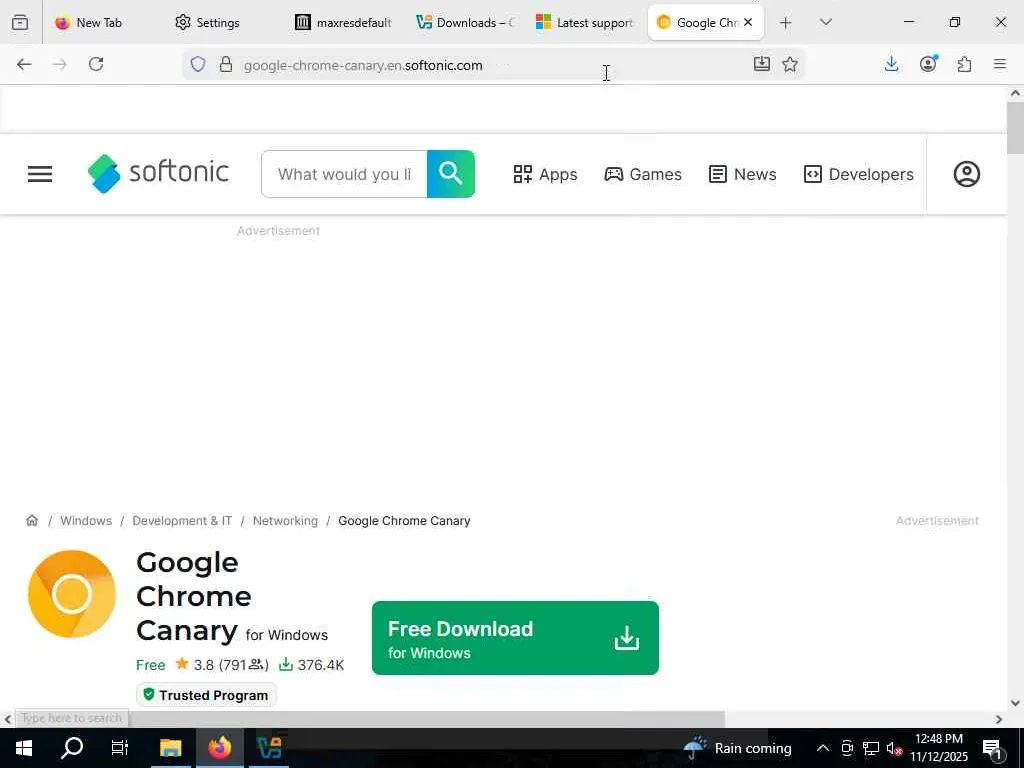Go back to previous page
Image resolution: width=1024 pixels, height=768 pixels.
point(24,64)
